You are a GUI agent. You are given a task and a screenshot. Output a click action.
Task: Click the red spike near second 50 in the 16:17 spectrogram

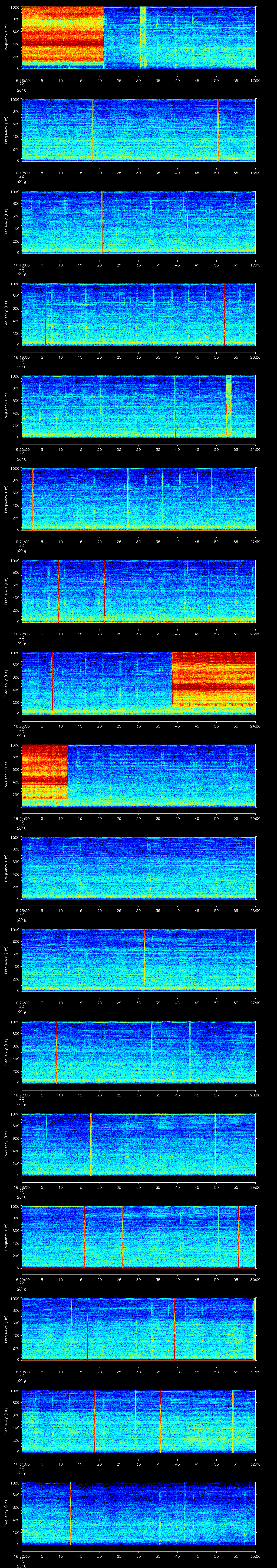[218, 130]
